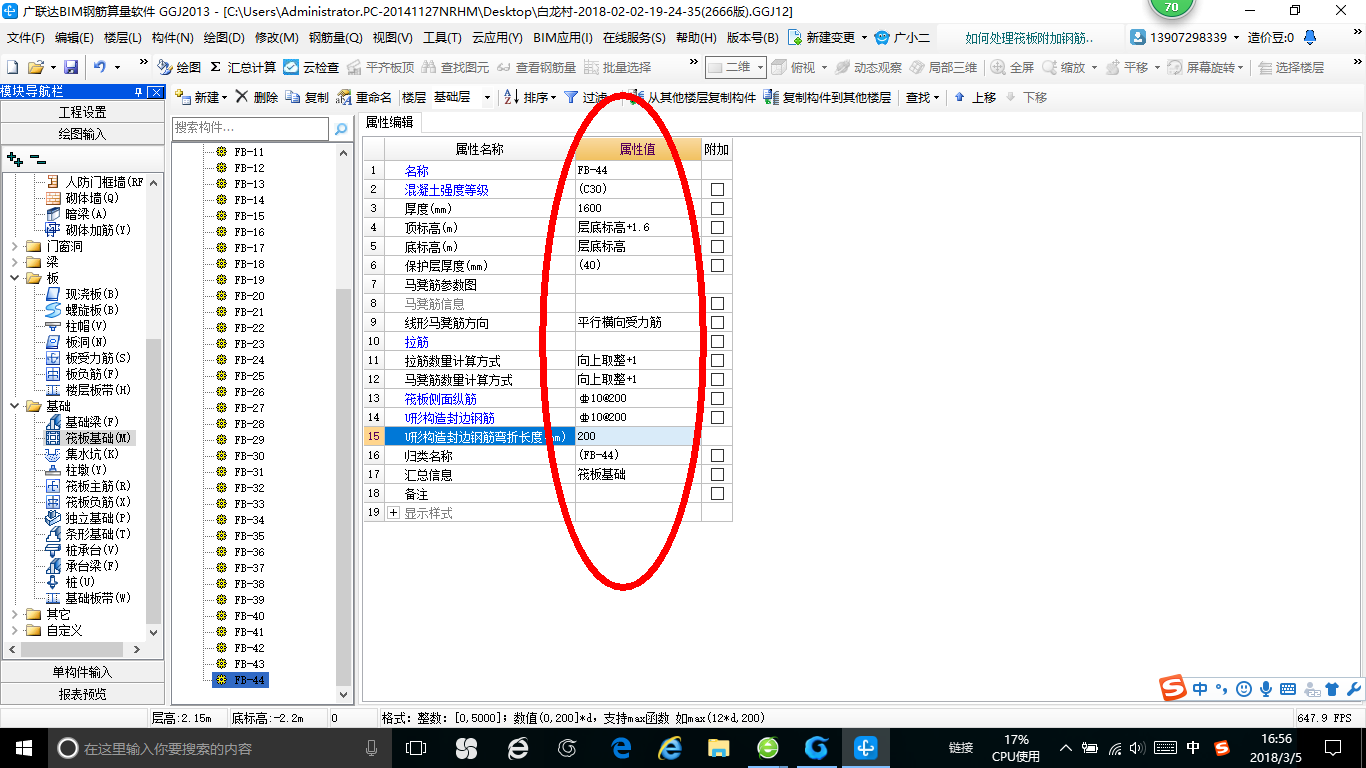The image size is (1366, 768).
Task: Open the 基础层 floor dropdown
Action: [487, 97]
